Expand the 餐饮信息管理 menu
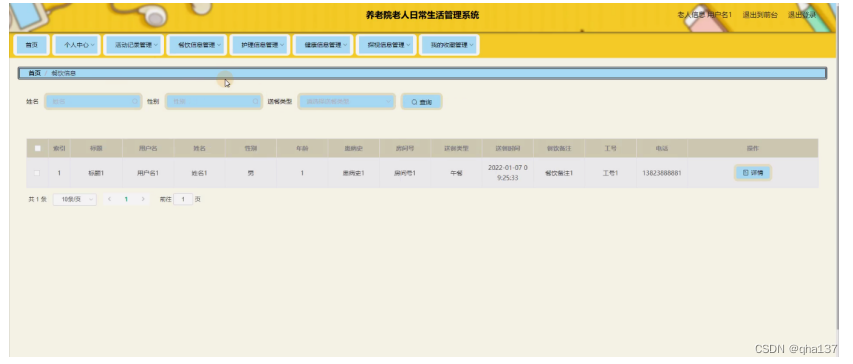Screen dimensions: 853x364 (x=196, y=45)
